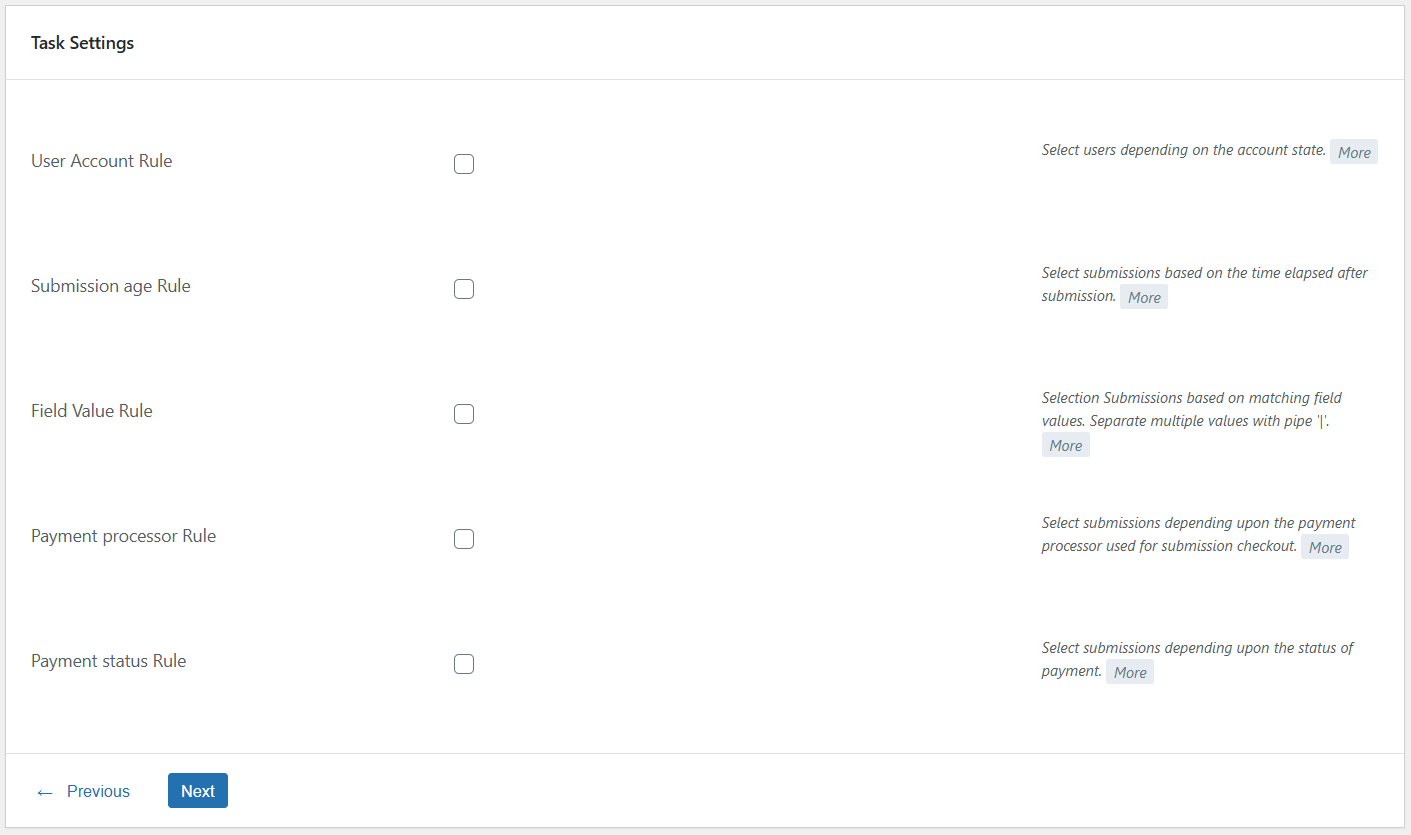Select the Payment status Rule label
1411x835 pixels.
pyautogui.click(x=108, y=661)
